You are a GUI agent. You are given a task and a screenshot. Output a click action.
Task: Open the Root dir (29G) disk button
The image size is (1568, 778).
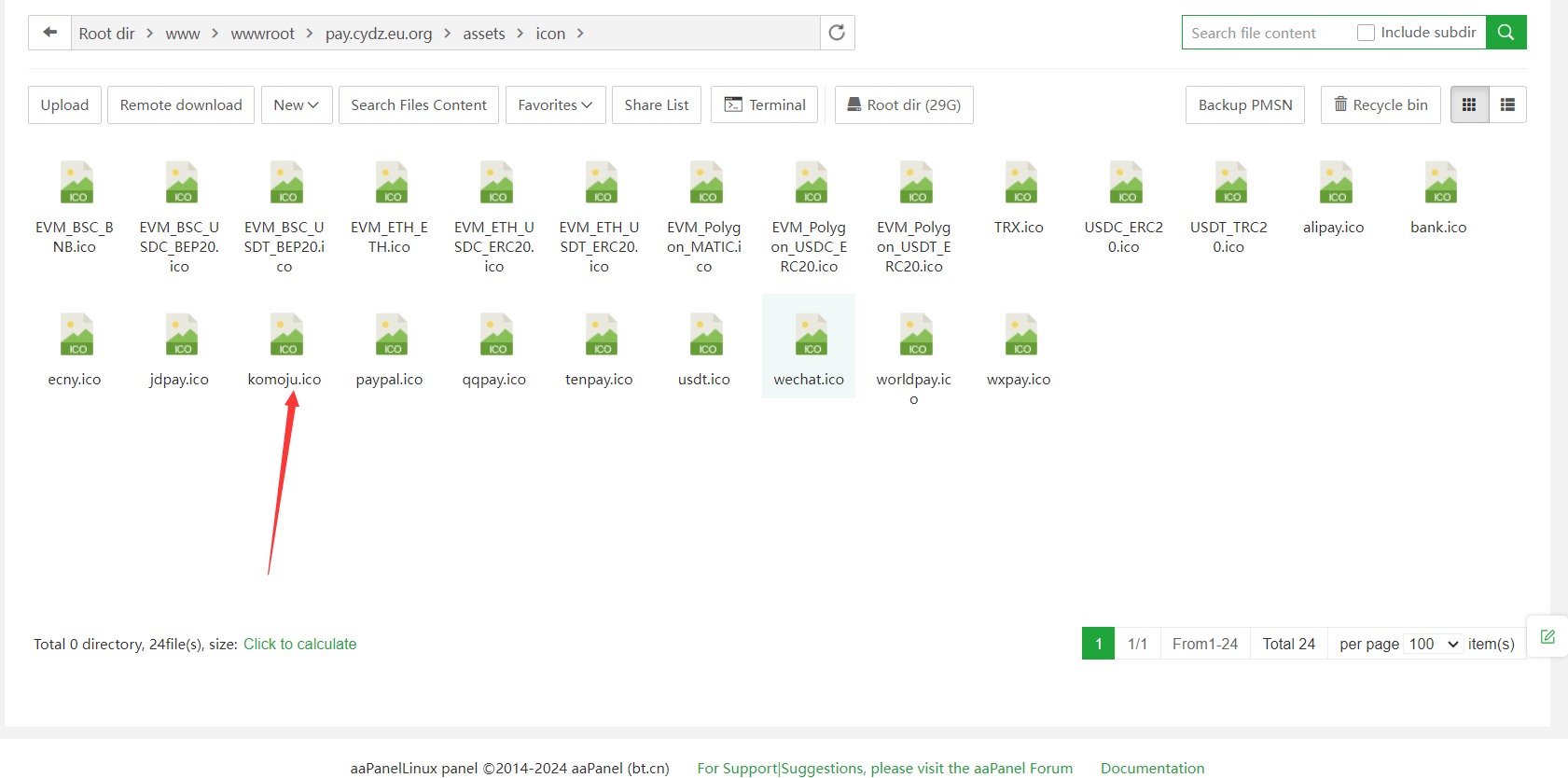coord(904,104)
